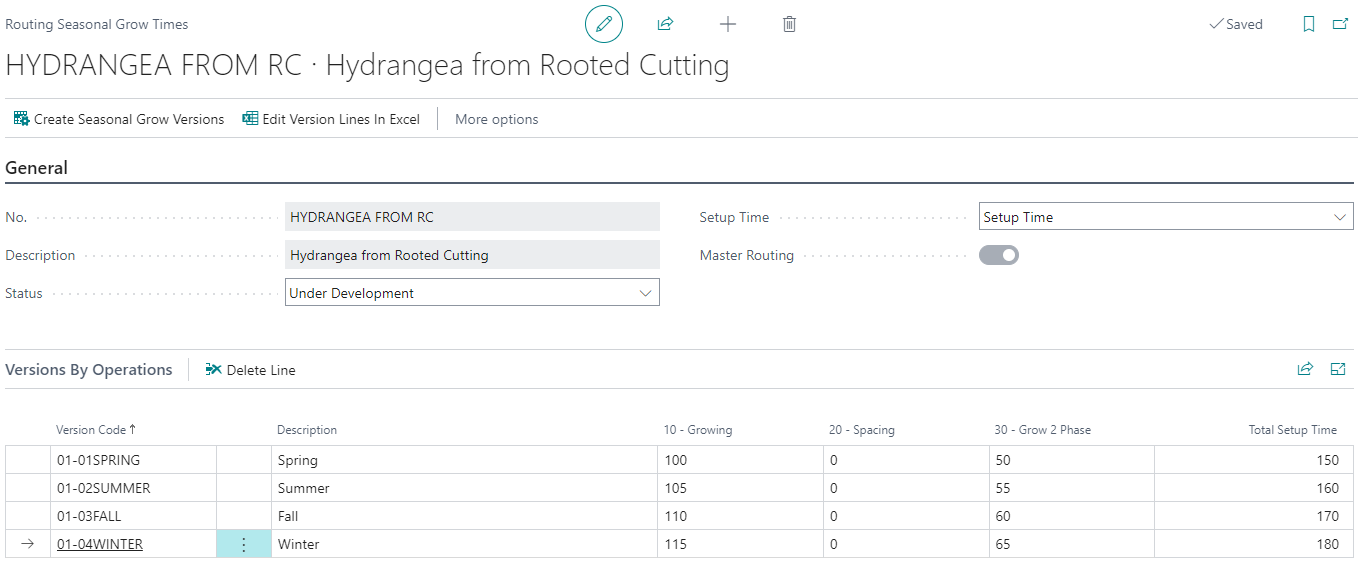Open row options for 01-04WINTER
This screenshot has height=563, width=1358.
tap(244, 544)
